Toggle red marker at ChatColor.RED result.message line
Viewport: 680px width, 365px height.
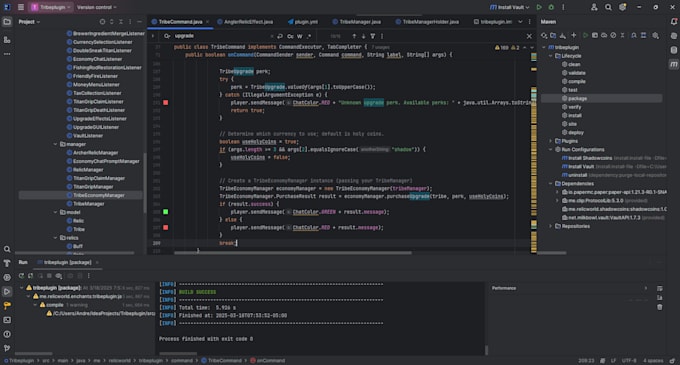(166, 228)
